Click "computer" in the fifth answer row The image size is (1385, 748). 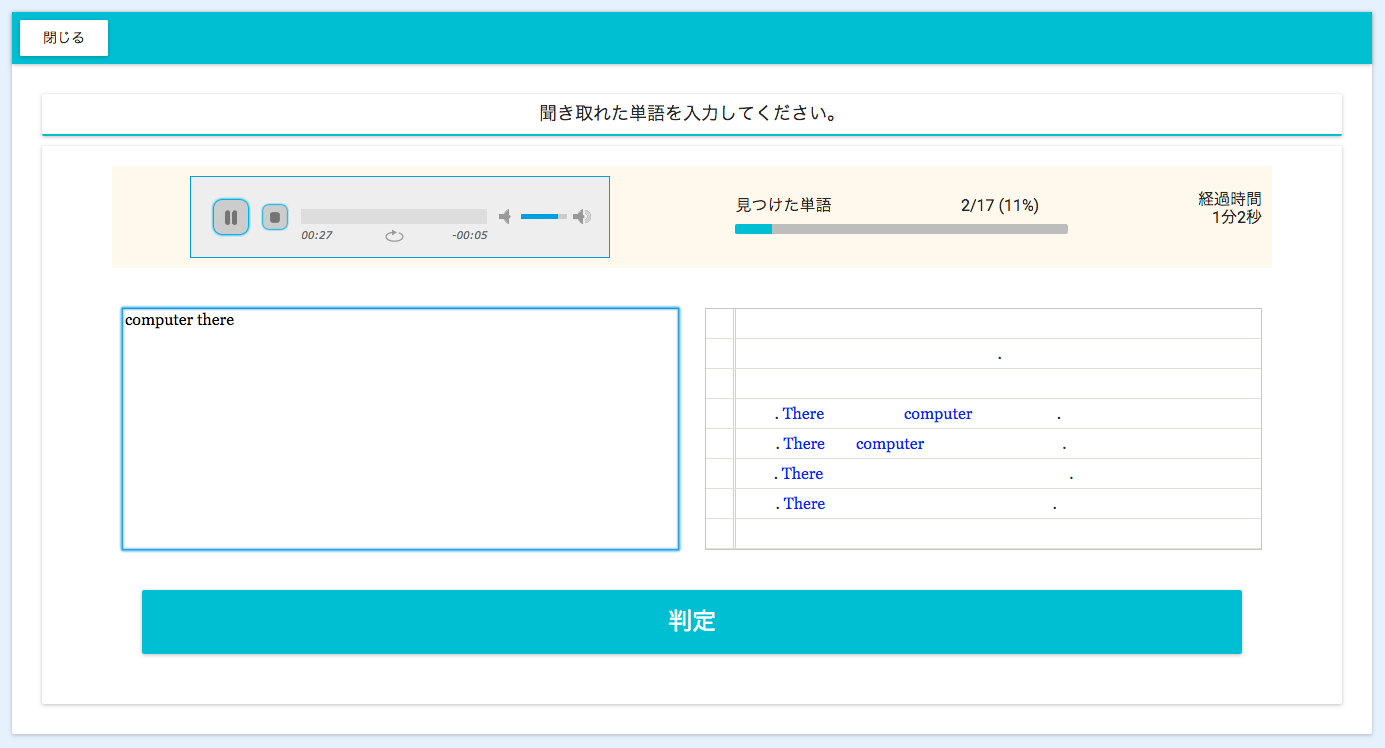click(x=890, y=444)
